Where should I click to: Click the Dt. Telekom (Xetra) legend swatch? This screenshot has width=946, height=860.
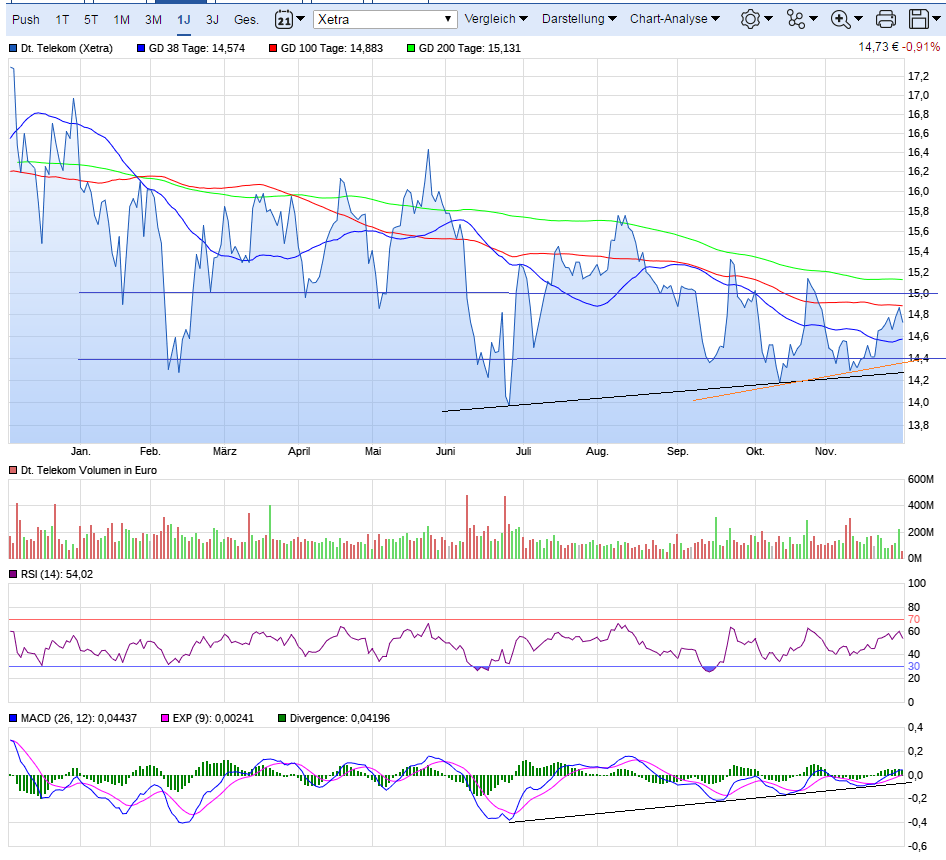(13, 48)
